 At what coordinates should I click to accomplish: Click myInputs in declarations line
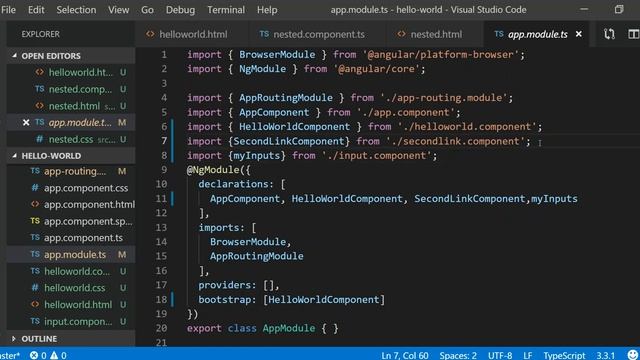(x=554, y=199)
